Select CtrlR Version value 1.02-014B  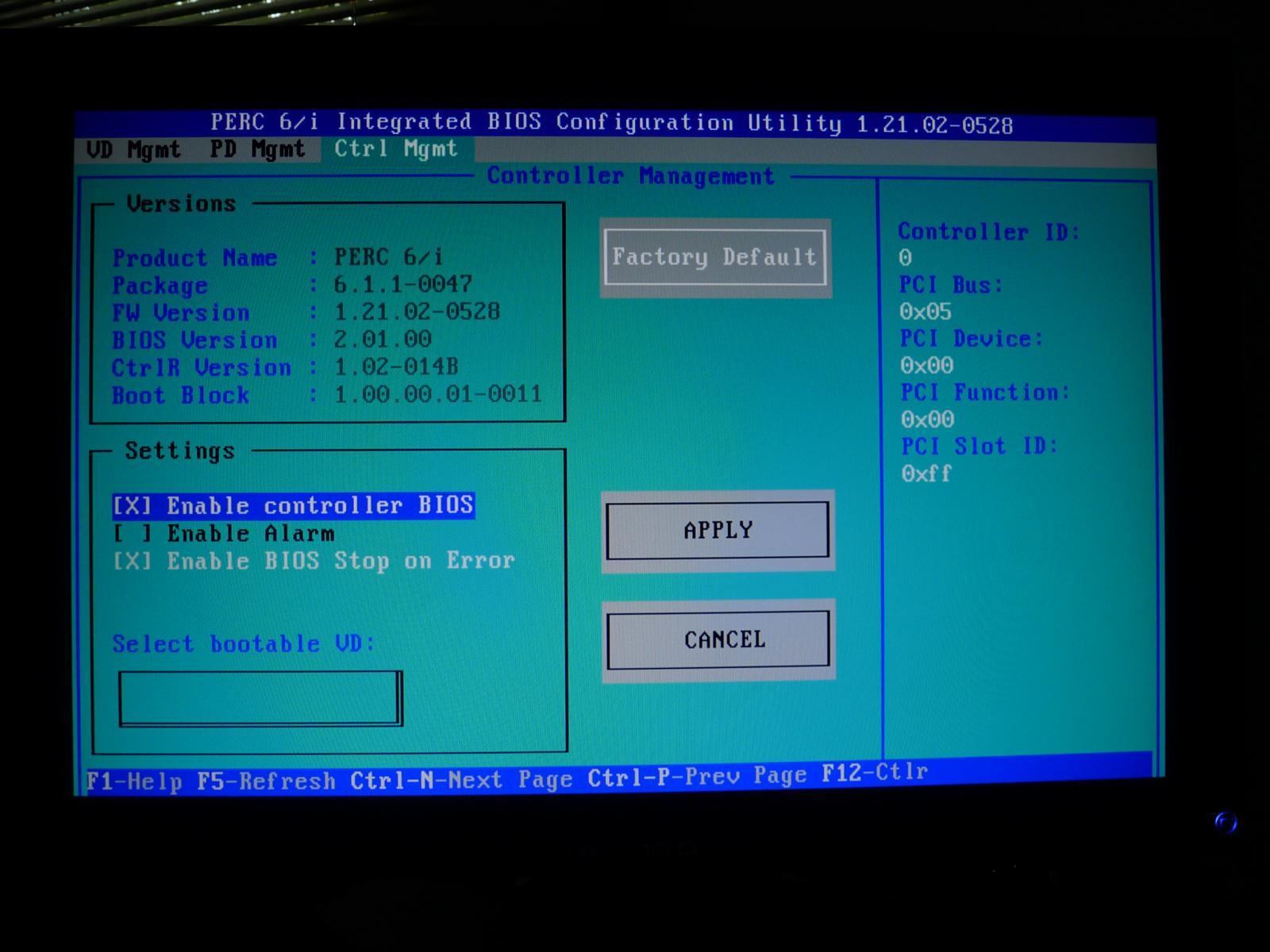click(396, 367)
